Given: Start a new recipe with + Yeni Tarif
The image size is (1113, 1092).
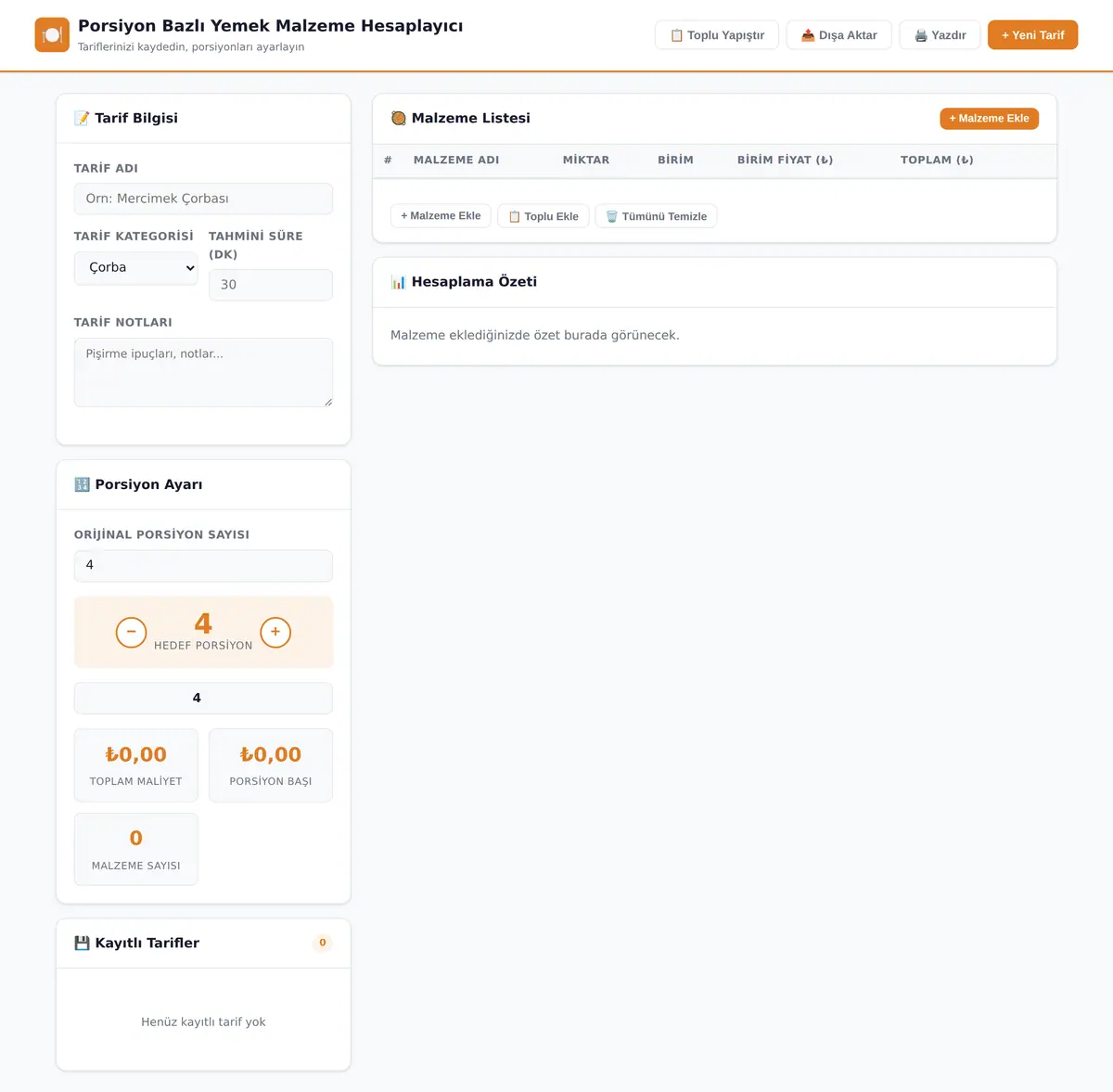Looking at the screenshot, I should coord(1032,35).
